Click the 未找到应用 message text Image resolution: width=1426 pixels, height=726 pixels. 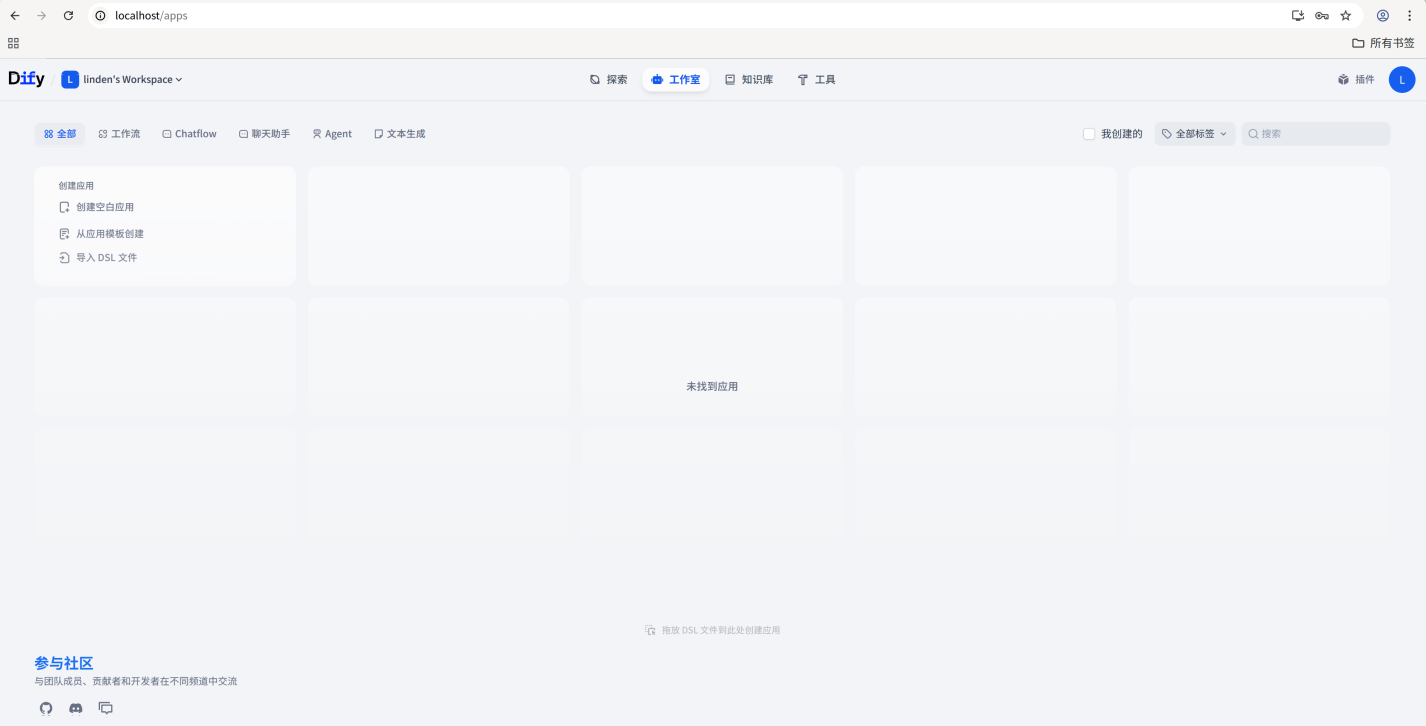pyautogui.click(x=712, y=386)
